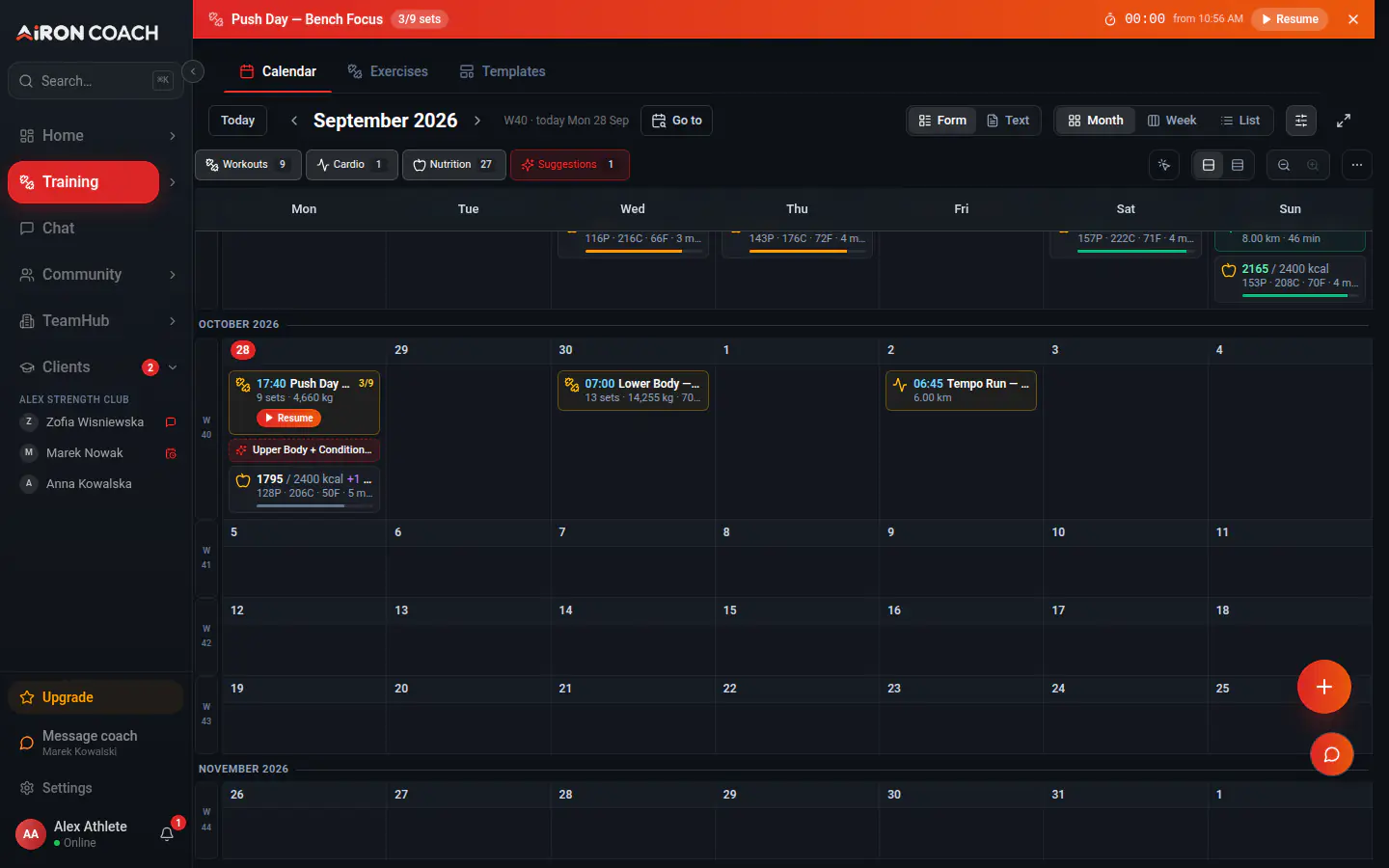Open Message coach Marek Kowalski

coord(95,743)
